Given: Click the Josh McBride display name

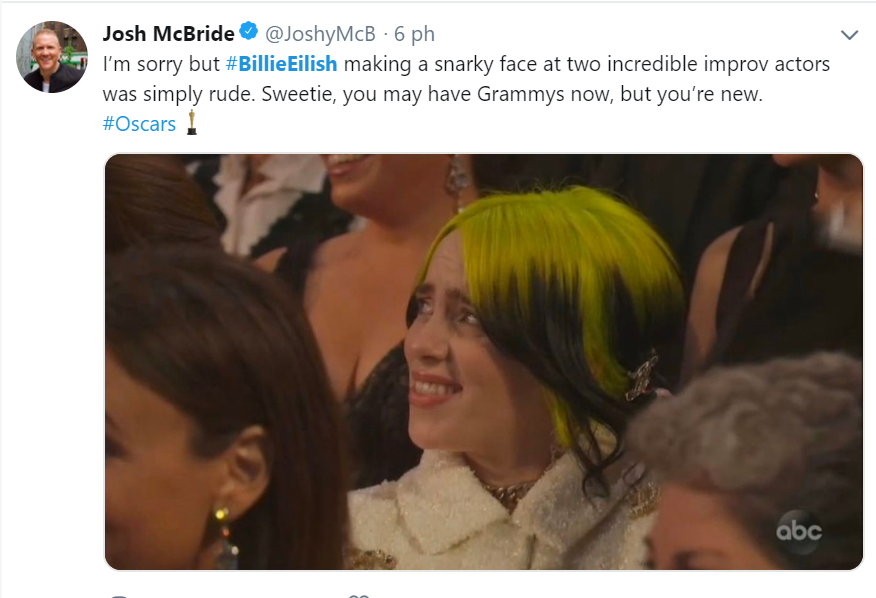Looking at the screenshot, I should tap(169, 34).
